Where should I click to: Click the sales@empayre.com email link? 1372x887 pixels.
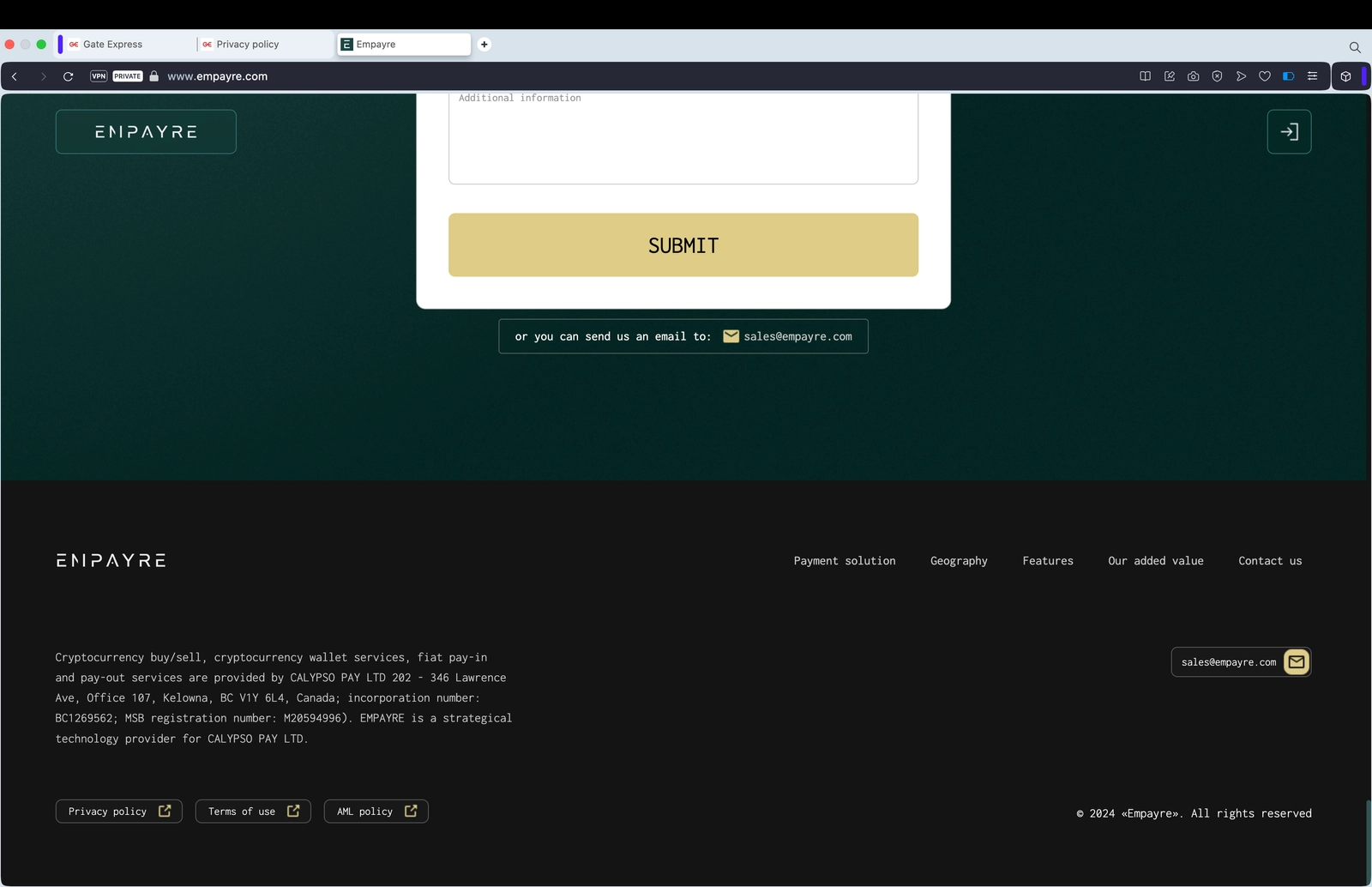(797, 336)
